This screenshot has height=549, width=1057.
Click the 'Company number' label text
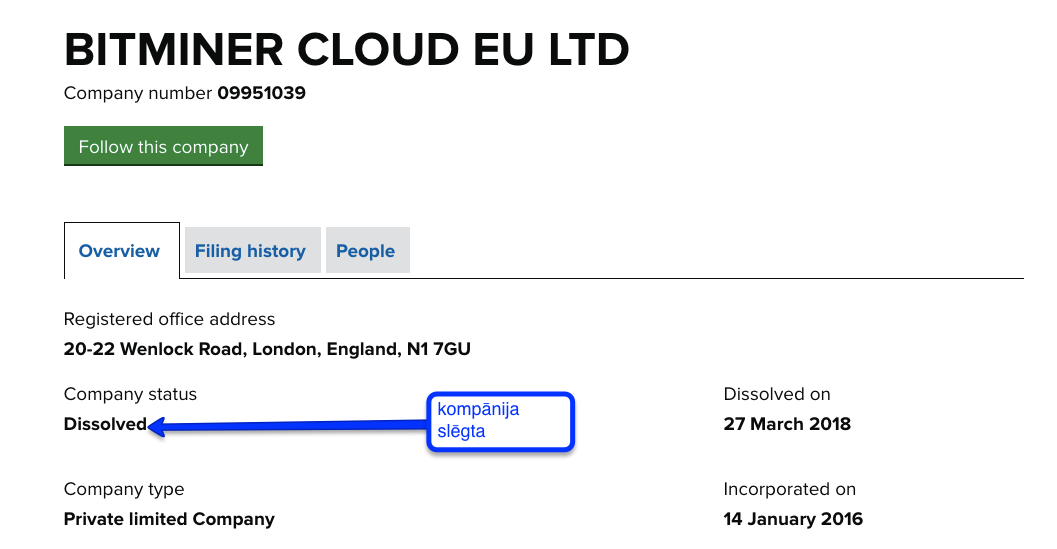tap(138, 94)
